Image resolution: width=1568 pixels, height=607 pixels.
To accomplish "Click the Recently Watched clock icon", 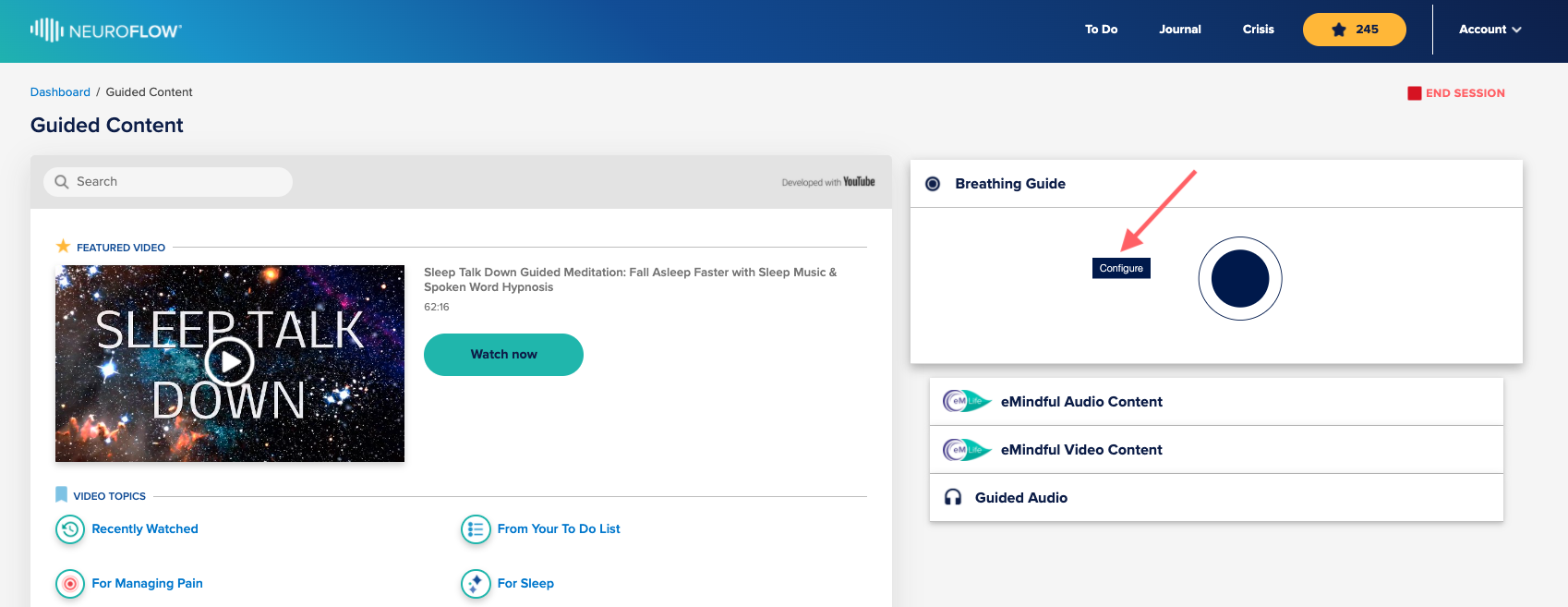I will (x=70, y=529).
